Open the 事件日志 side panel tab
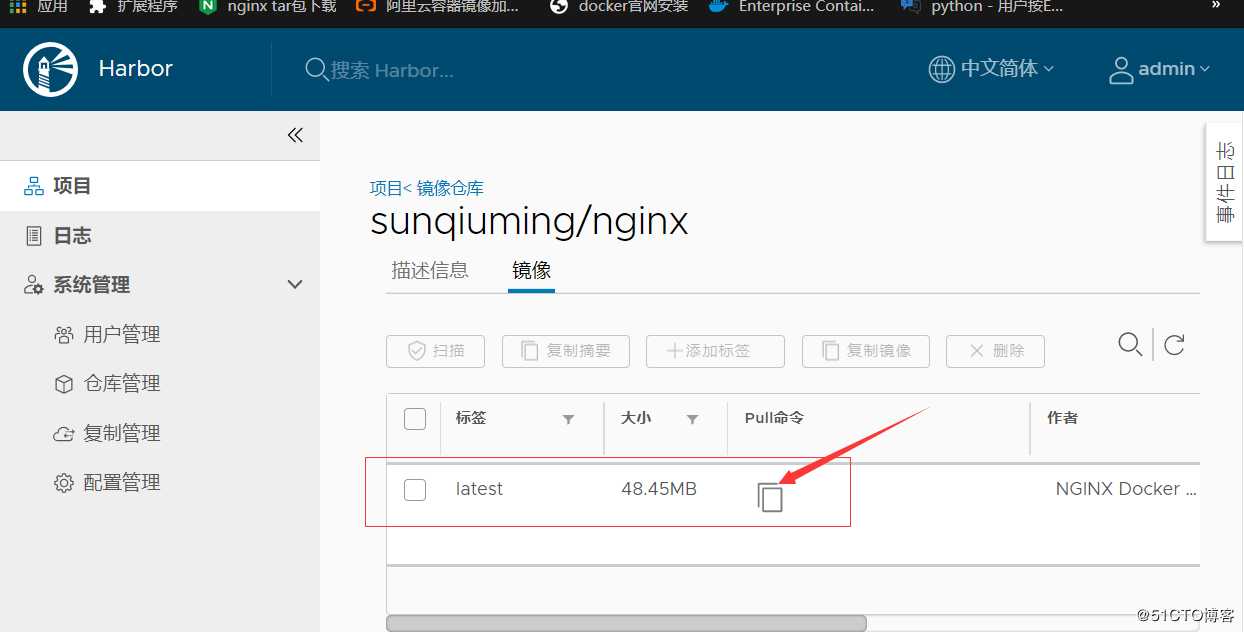Viewport: 1244px width, 632px height. [x=1225, y=182]
